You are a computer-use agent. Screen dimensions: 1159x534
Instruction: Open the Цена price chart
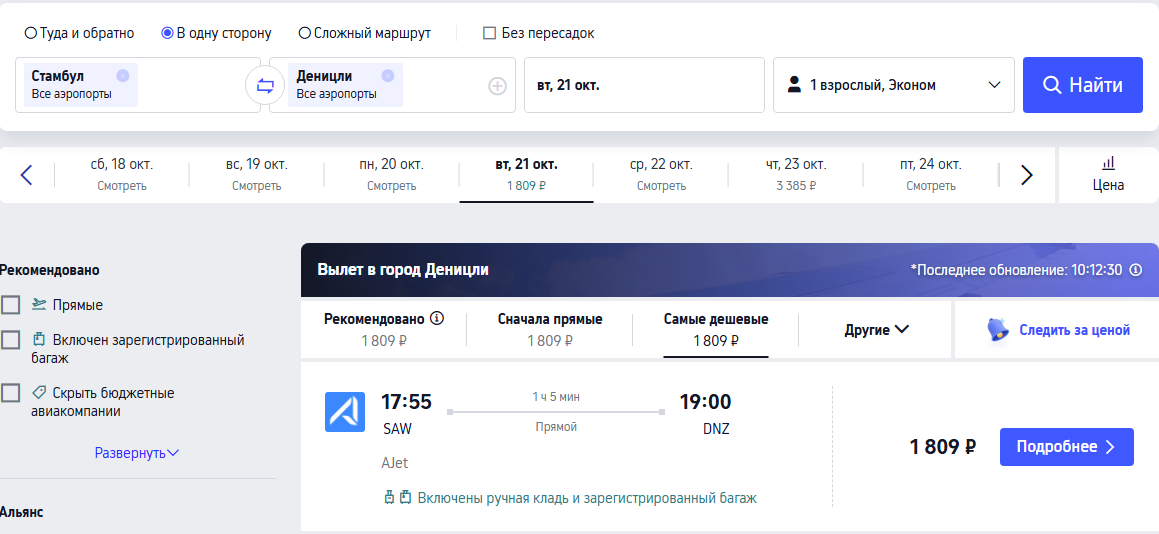click(1108, 175)
